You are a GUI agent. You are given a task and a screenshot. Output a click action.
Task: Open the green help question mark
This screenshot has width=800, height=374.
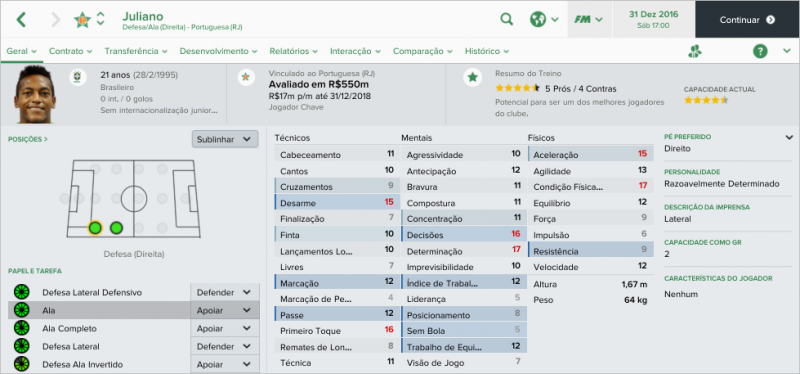(x=760, y=51)
